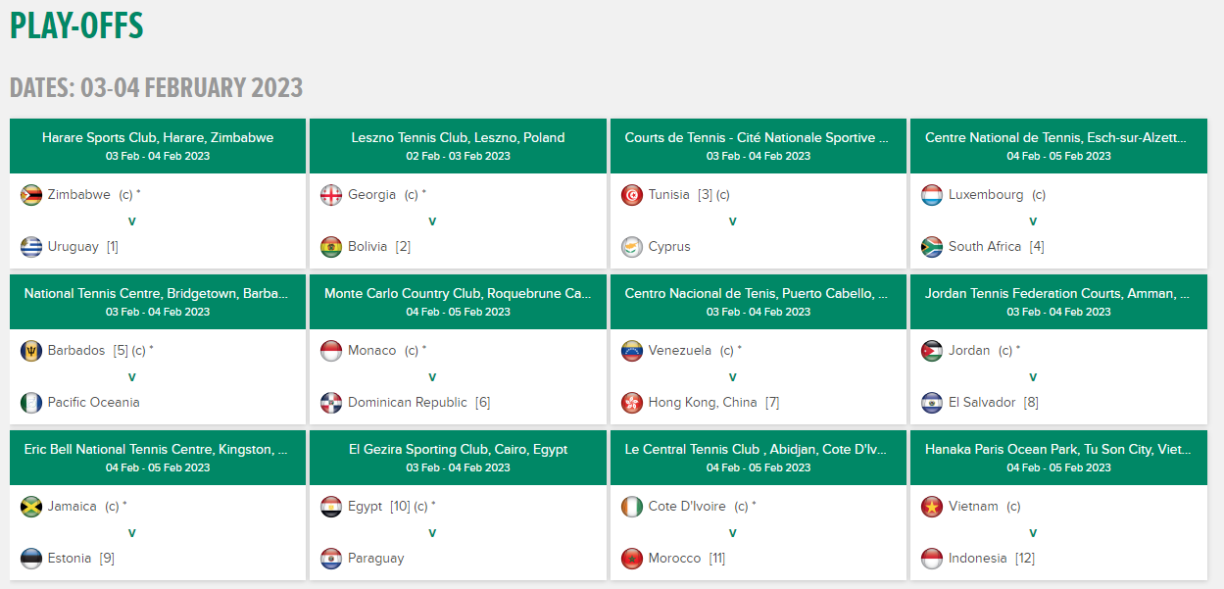This screenshot has width=1224, height=589.
Task: Open the El Gezira Sporting Club tie header
Action: 458,450
